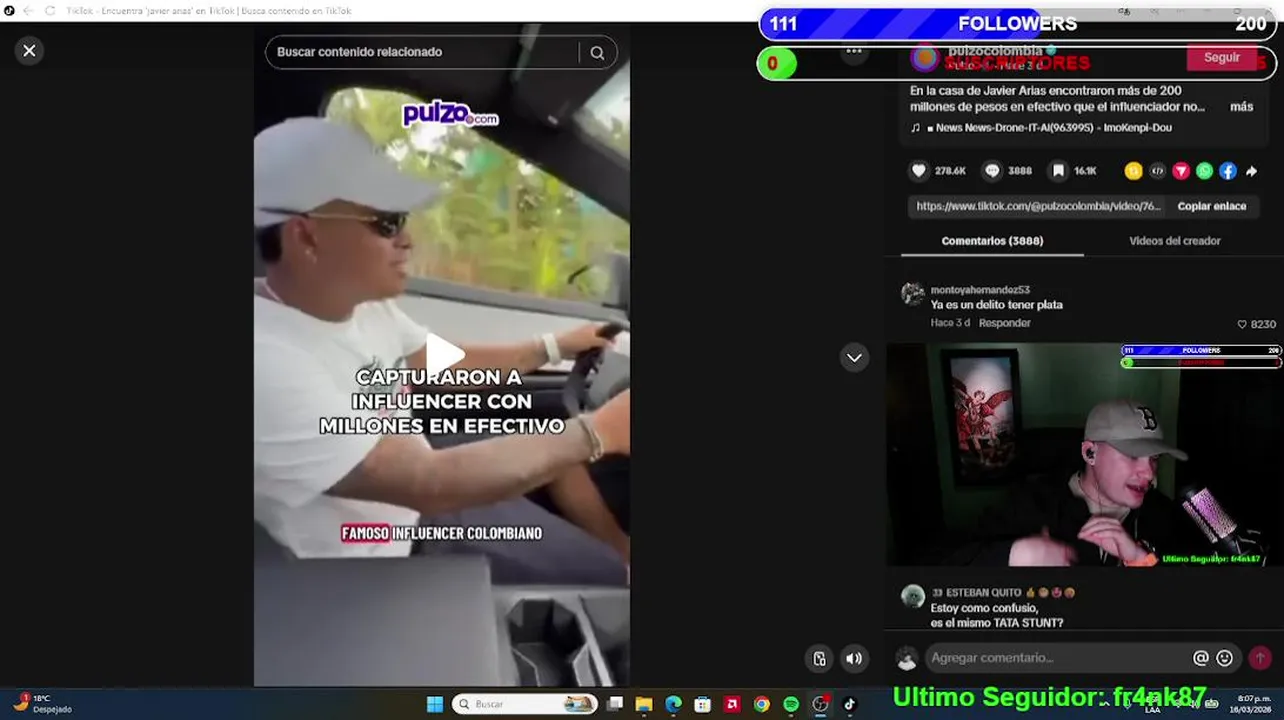Like the 'Ya es un delito' comment heart

tap(1242, 324)
